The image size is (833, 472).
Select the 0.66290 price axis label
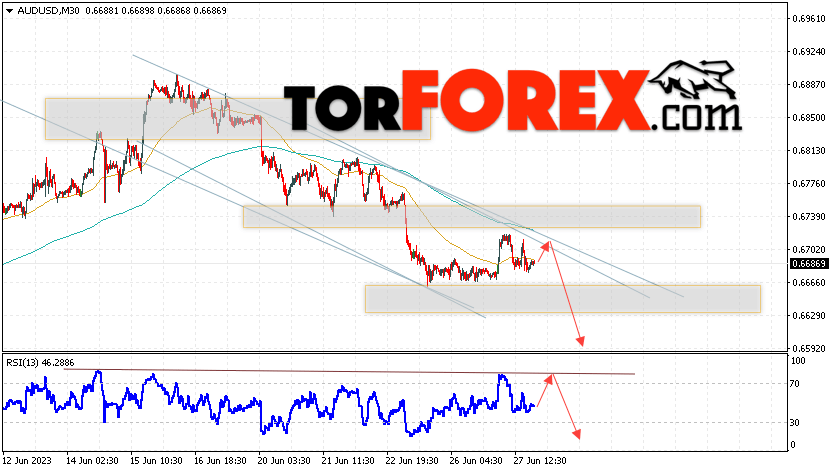(809, 315)
